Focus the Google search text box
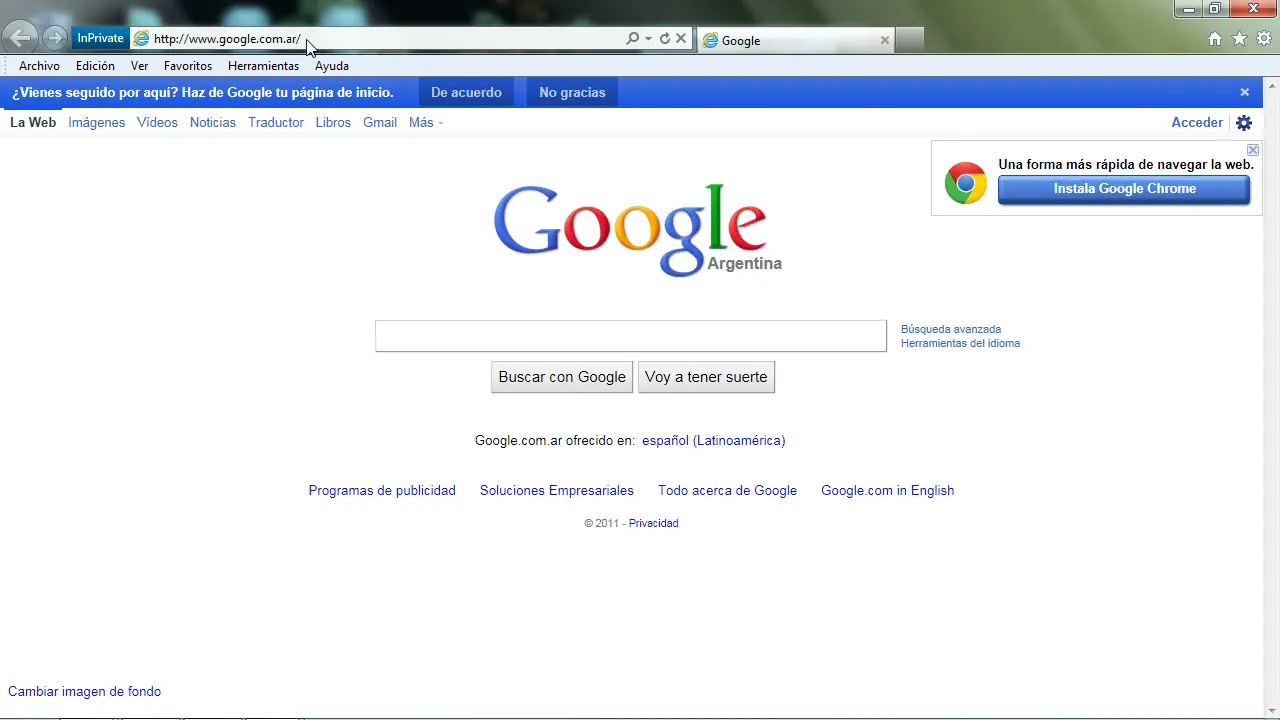 point(631,336)
